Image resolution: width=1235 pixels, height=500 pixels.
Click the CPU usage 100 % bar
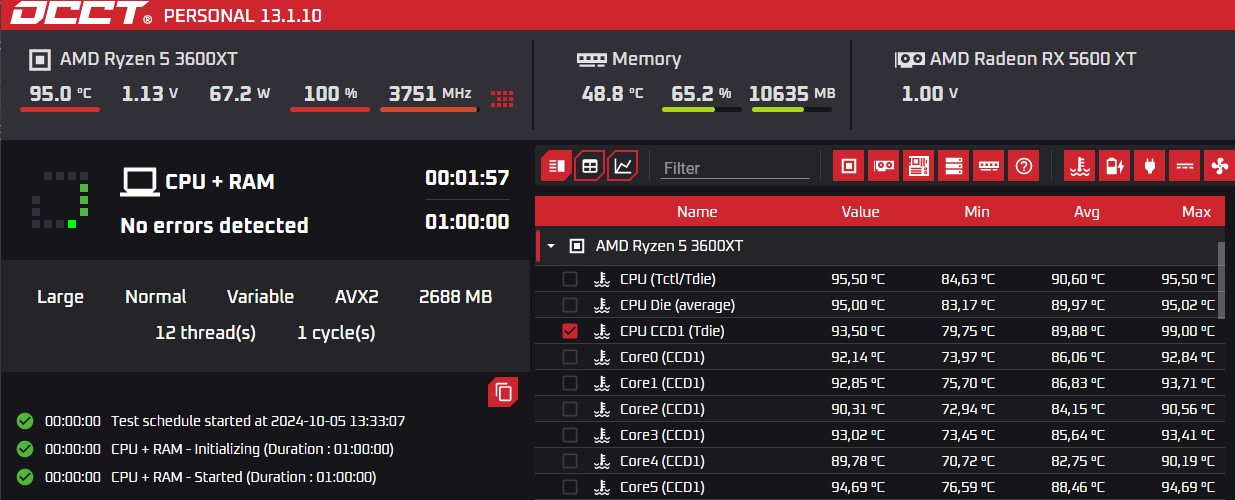(330, 109)
